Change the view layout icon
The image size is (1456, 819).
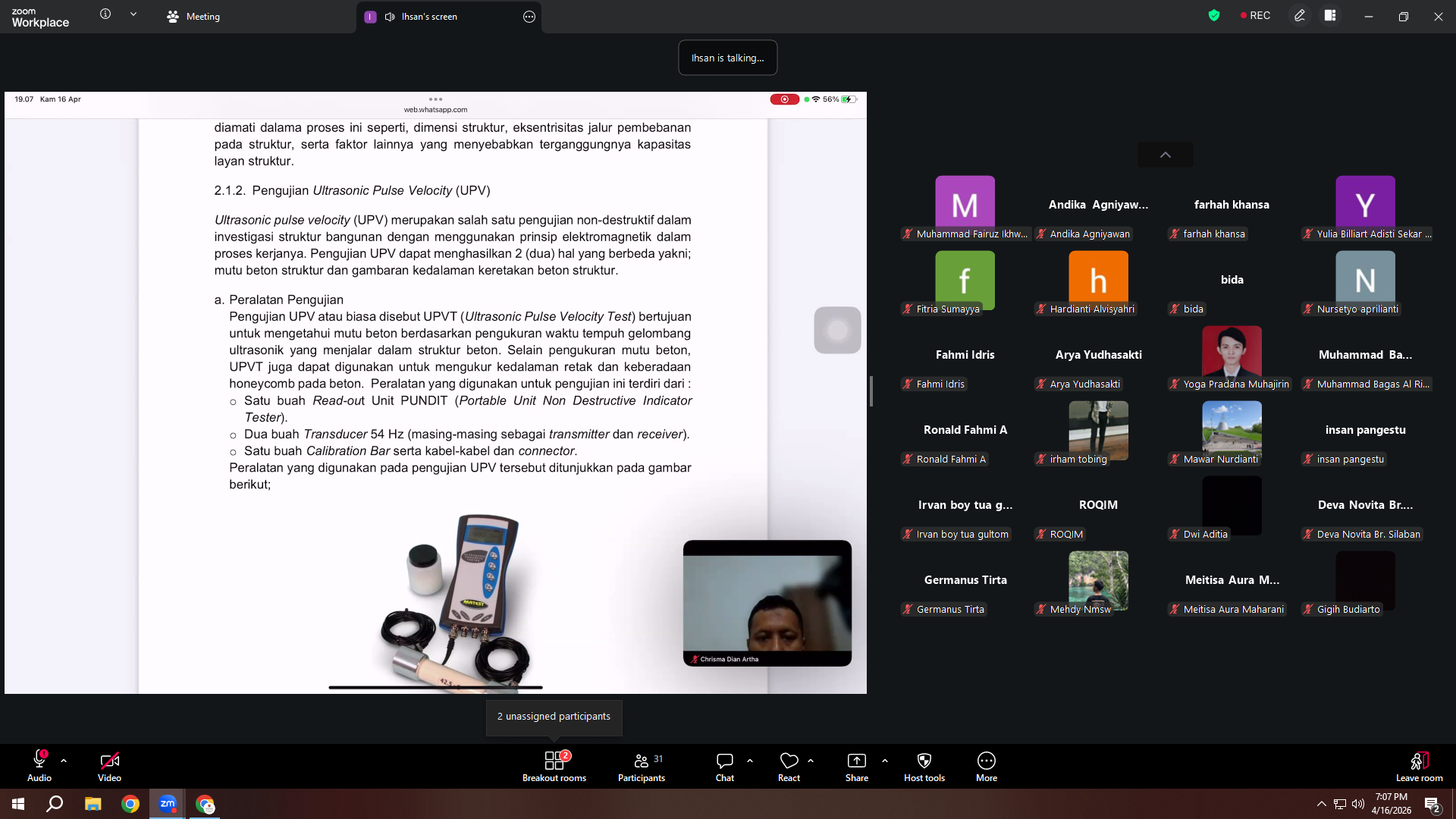tap(1330, 15)
